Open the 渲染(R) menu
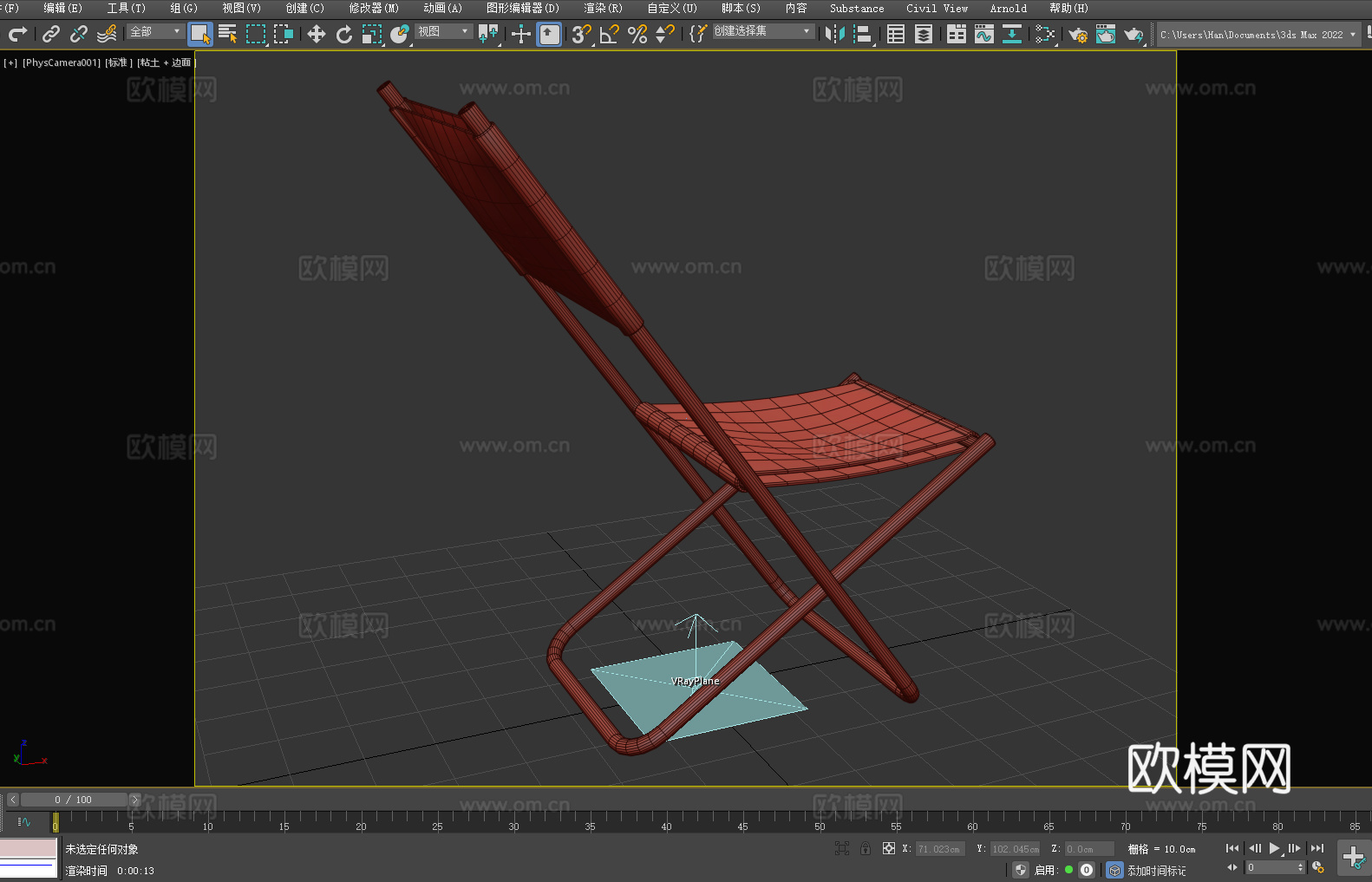This screenshot has width=1372, height=882. [603, 8]
